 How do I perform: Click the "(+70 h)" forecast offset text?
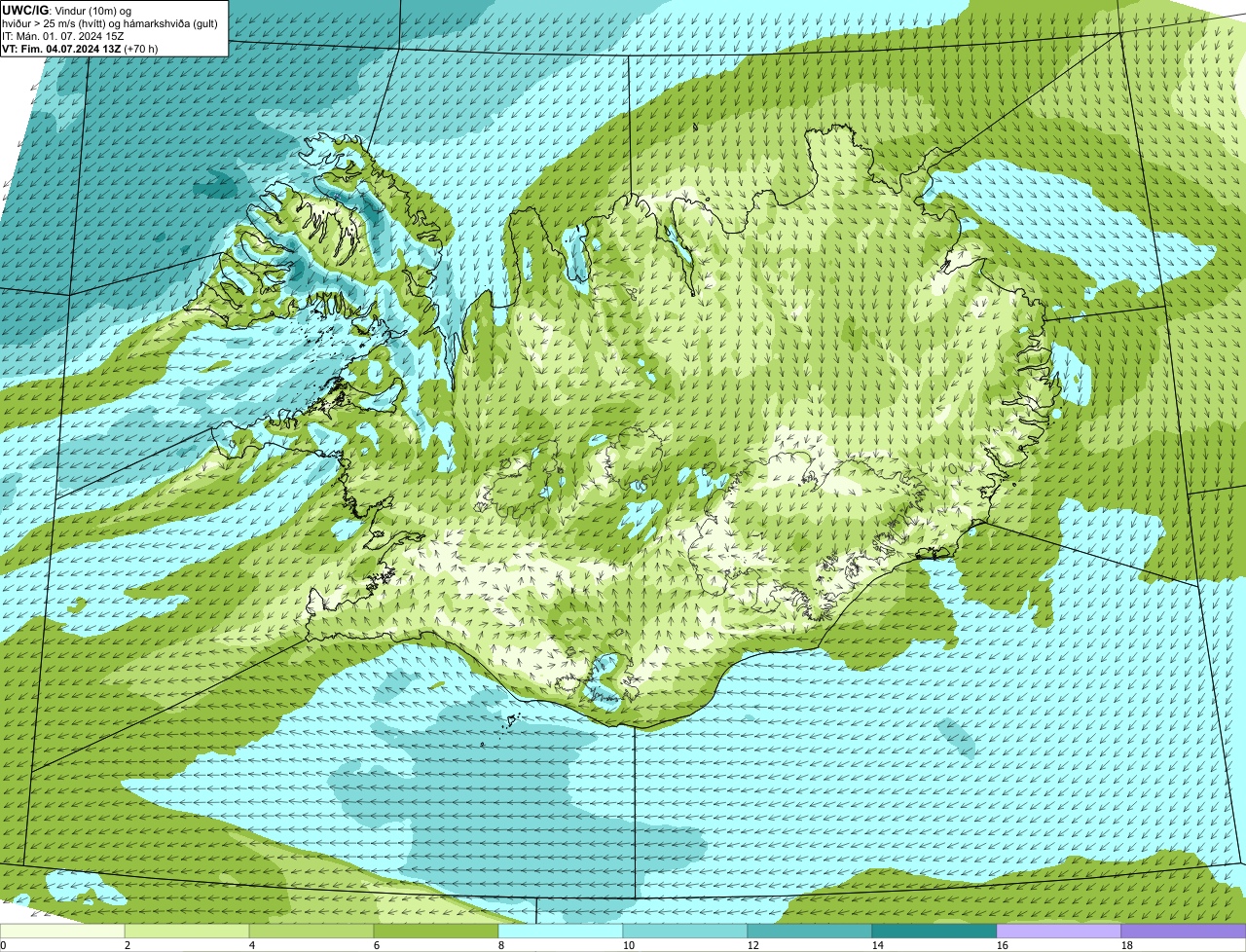[141, 49]
